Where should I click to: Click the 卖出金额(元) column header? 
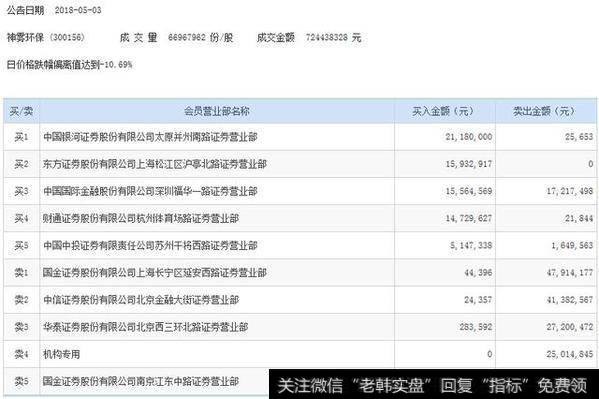pos(544,111)
